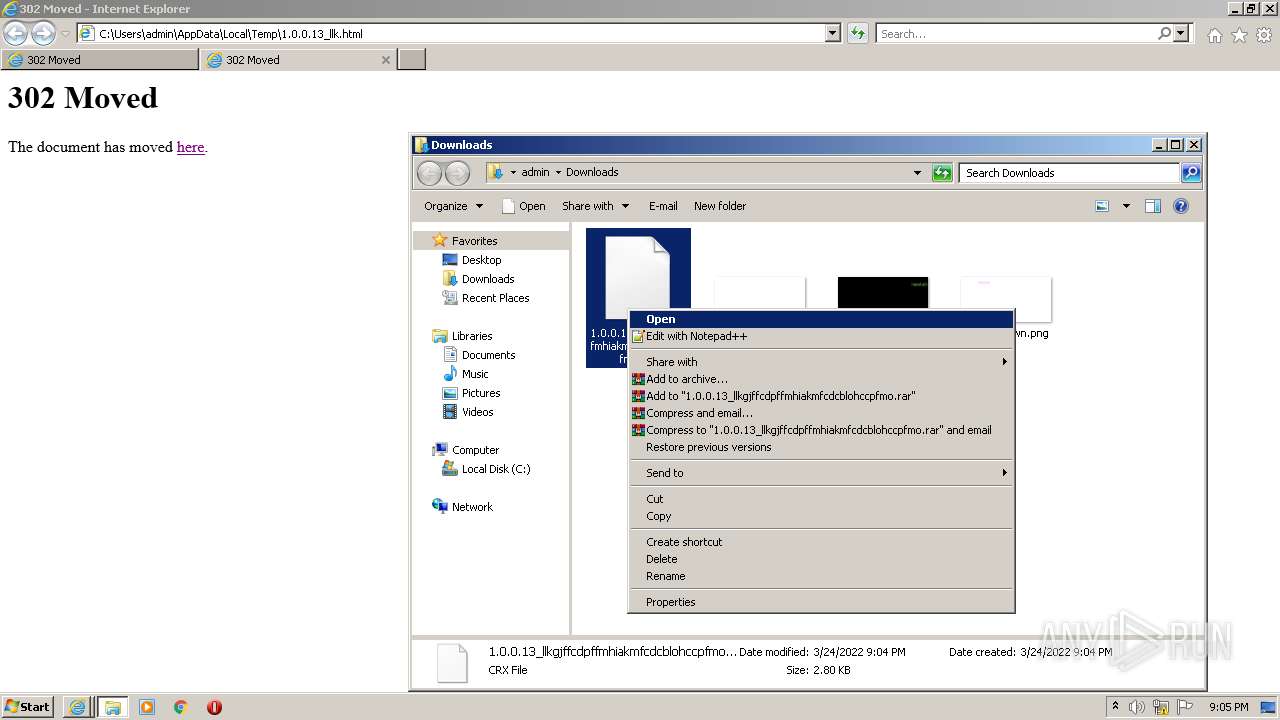Click the IE back arrow button
Viewport: 1280px width, 720px height.
tap(16, 34)
